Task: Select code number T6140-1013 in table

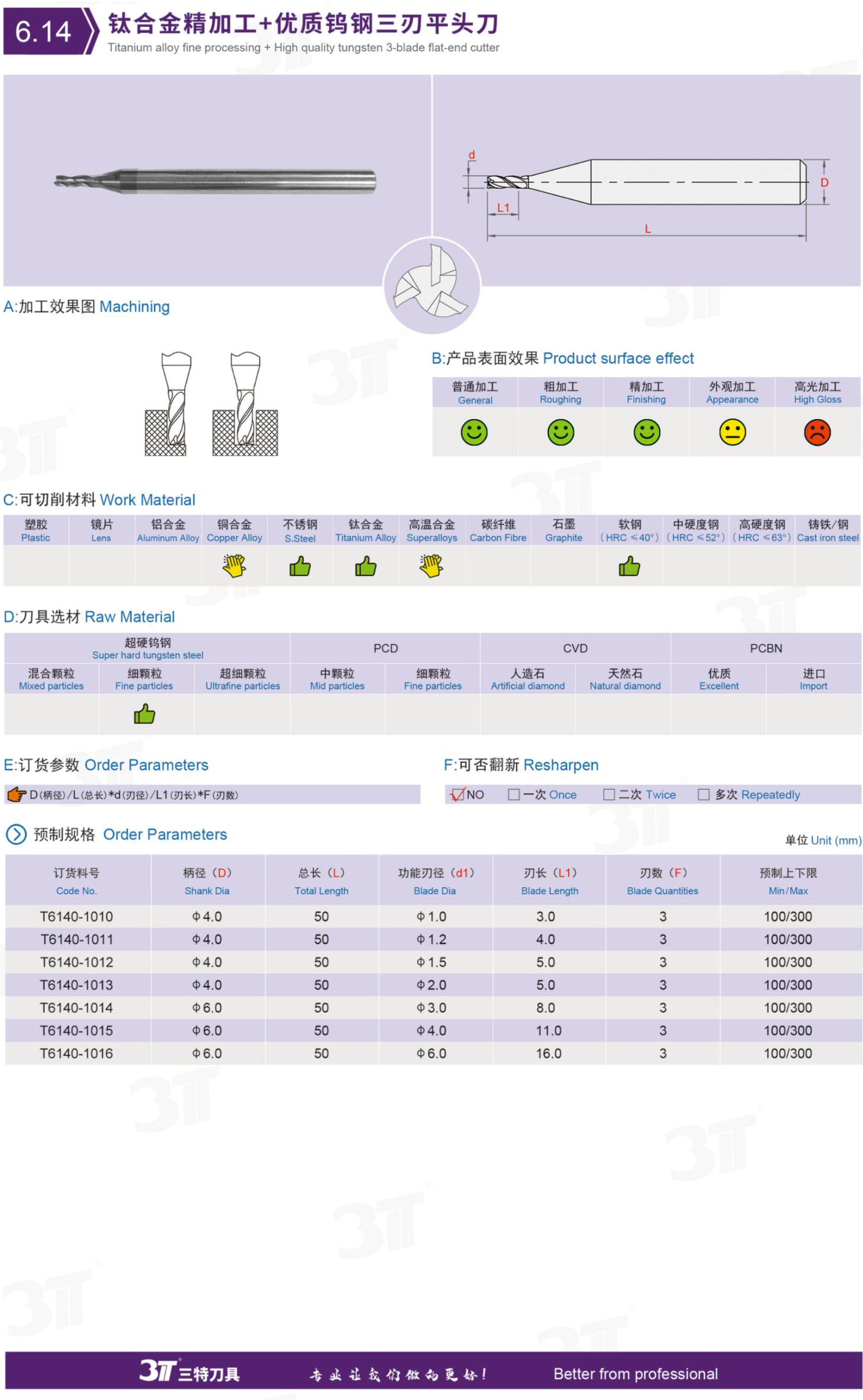Action: (77, 985)
